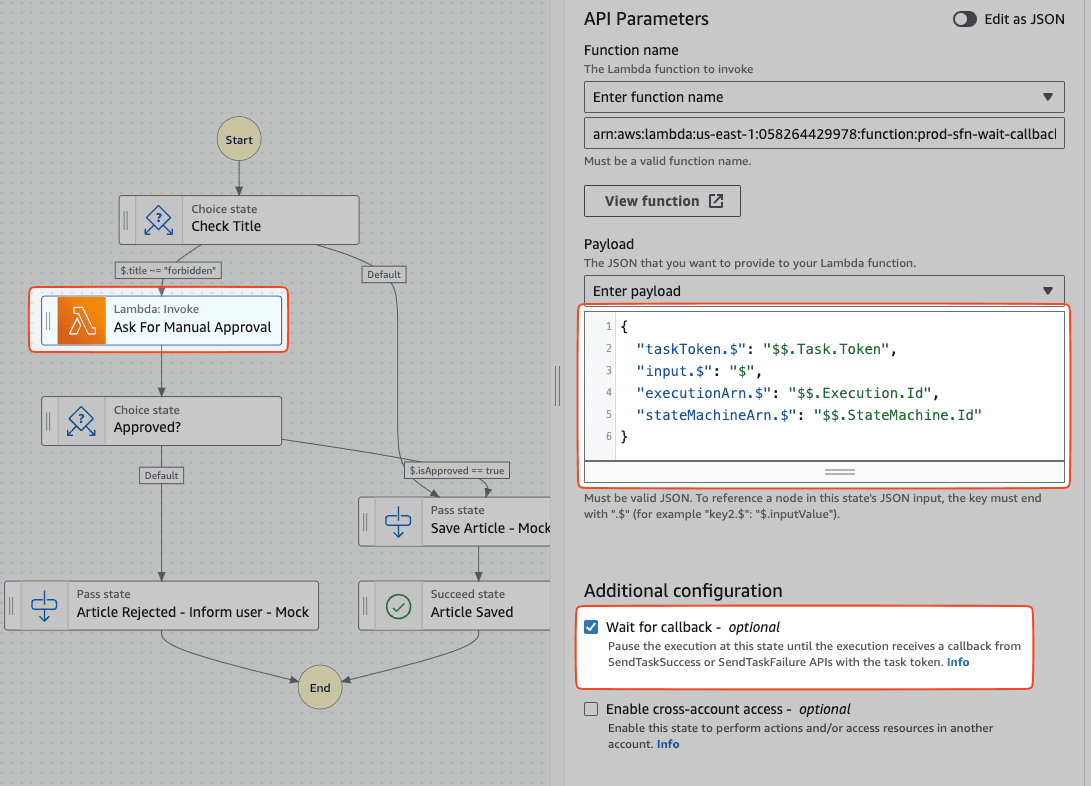Click the End node of the workflow

point(320,687)
